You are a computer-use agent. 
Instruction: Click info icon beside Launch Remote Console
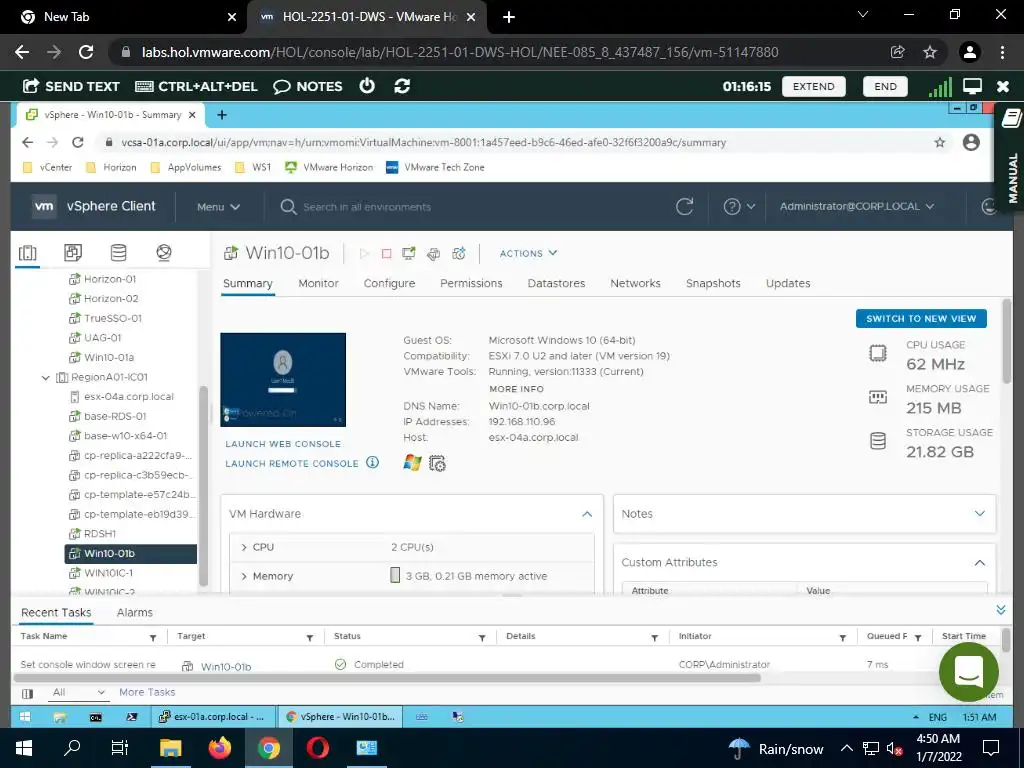(372, 462)
